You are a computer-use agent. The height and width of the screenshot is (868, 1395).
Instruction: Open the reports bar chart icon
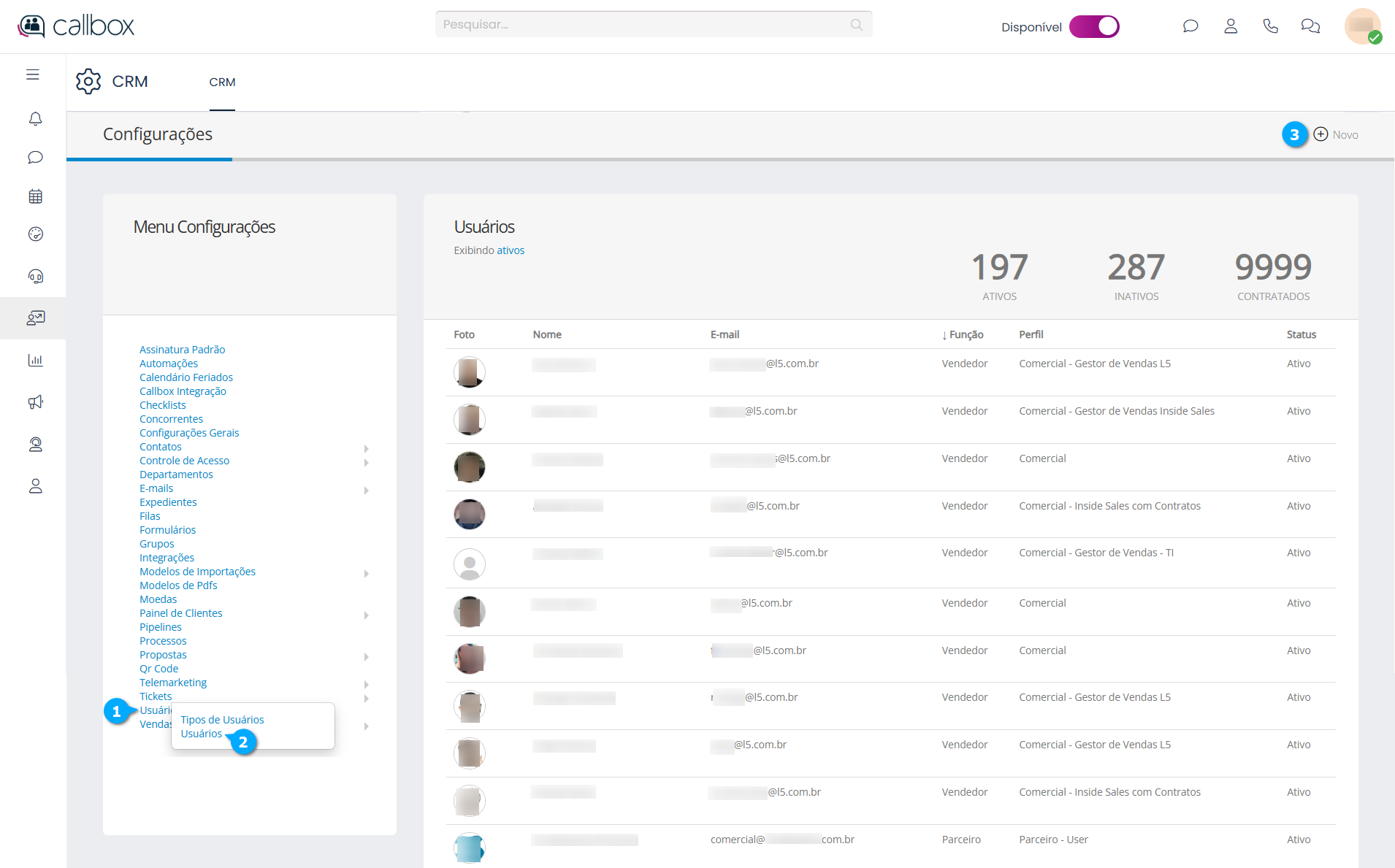coord(35,360)
